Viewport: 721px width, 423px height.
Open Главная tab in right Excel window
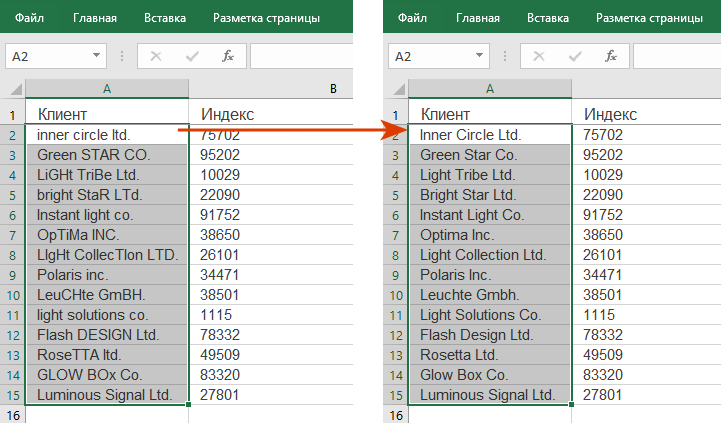click(x=478, y=18)
